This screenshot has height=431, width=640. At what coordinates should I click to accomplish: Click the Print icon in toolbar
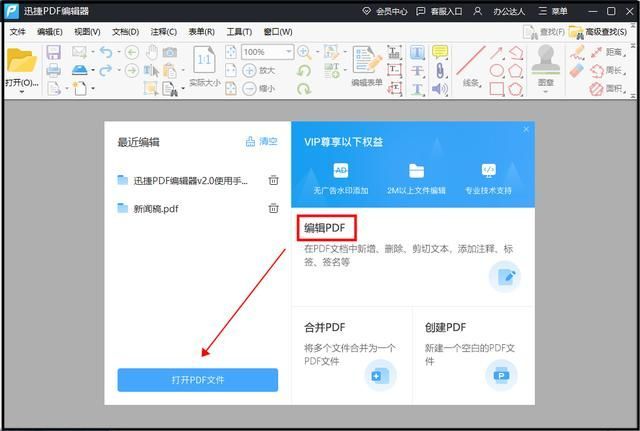click(x=53, y=70)
